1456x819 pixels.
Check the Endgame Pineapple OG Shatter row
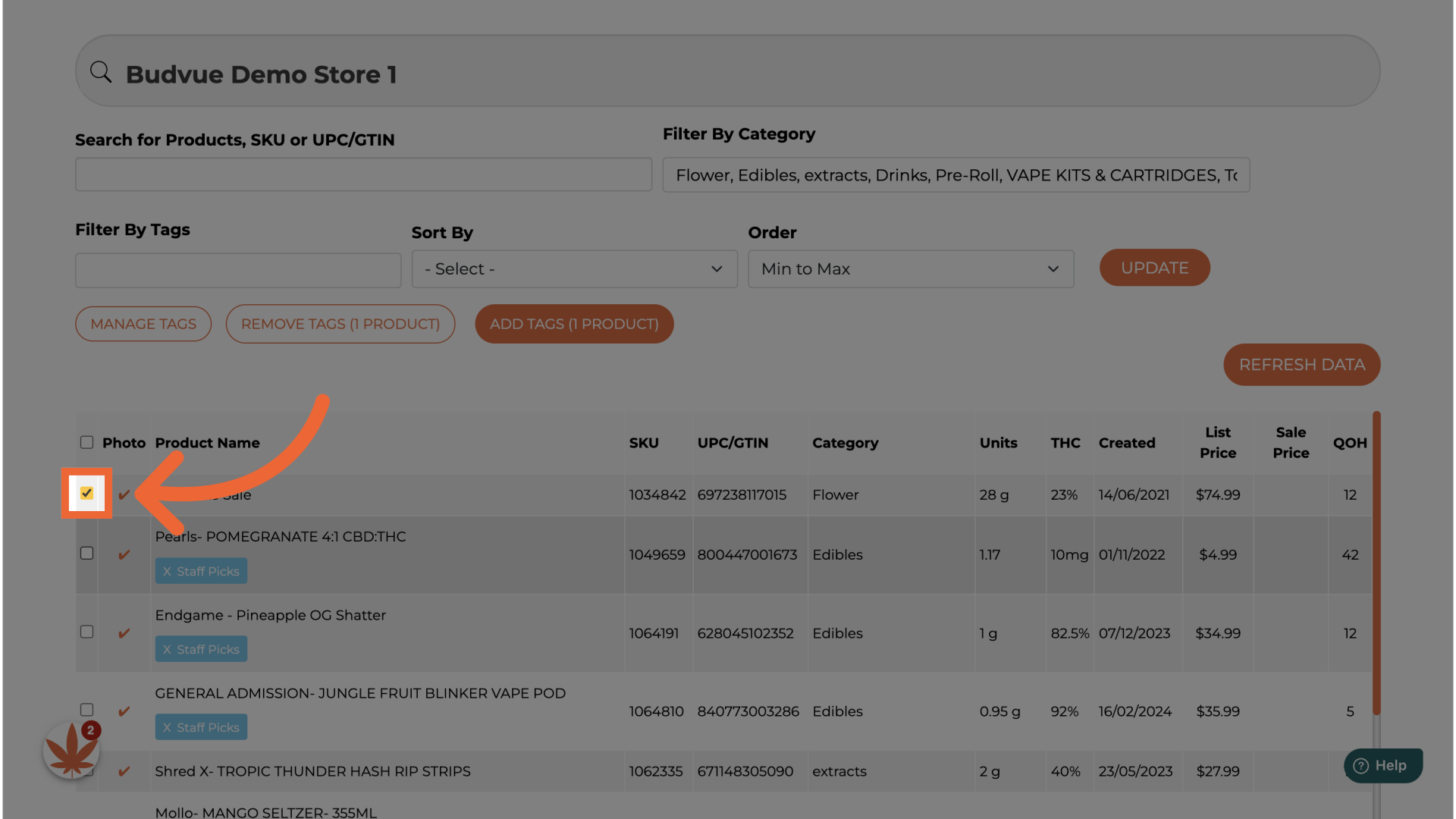(87, 632)
